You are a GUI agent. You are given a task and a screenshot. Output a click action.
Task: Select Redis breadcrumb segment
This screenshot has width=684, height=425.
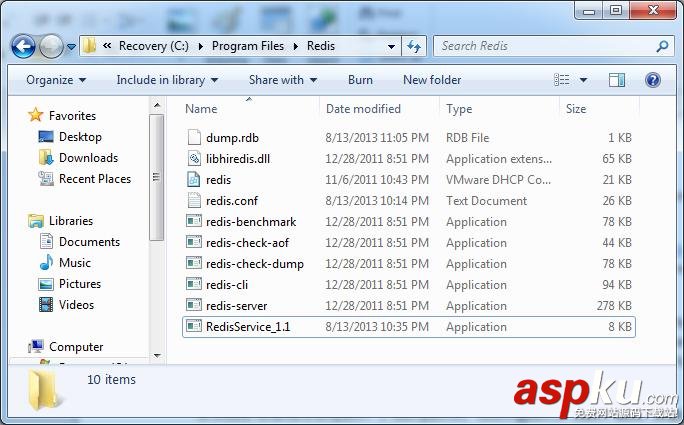pyautogui.click(x=321, y=46)
